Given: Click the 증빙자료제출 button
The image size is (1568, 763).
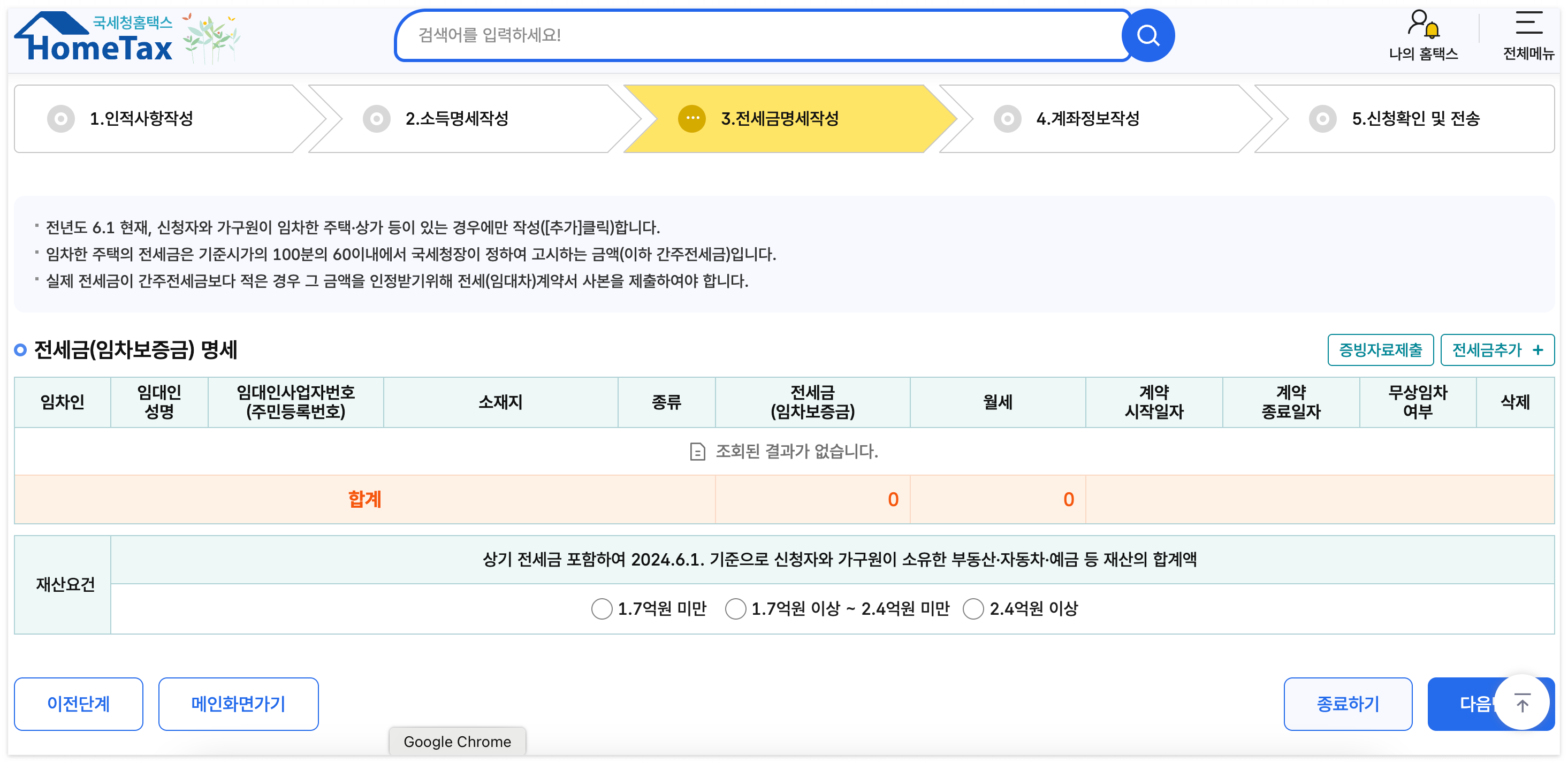Looking at the screenshot, I should (1380, 350).
